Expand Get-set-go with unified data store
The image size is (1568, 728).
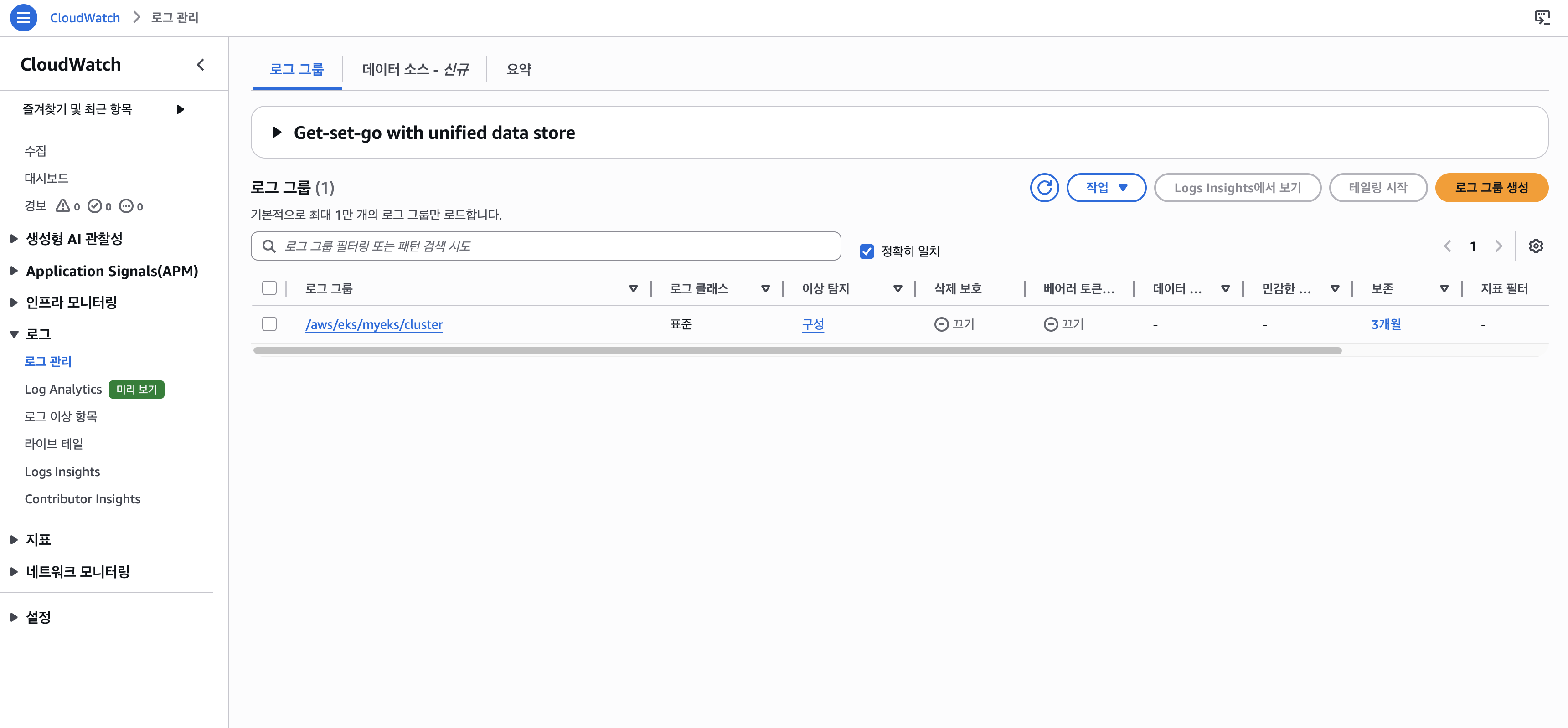278,132
